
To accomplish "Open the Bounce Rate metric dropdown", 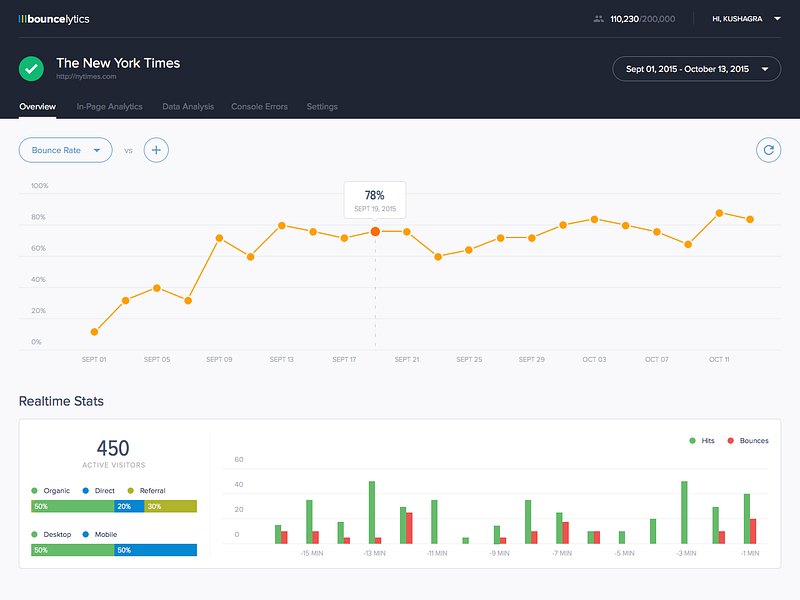I will point(65,150).
